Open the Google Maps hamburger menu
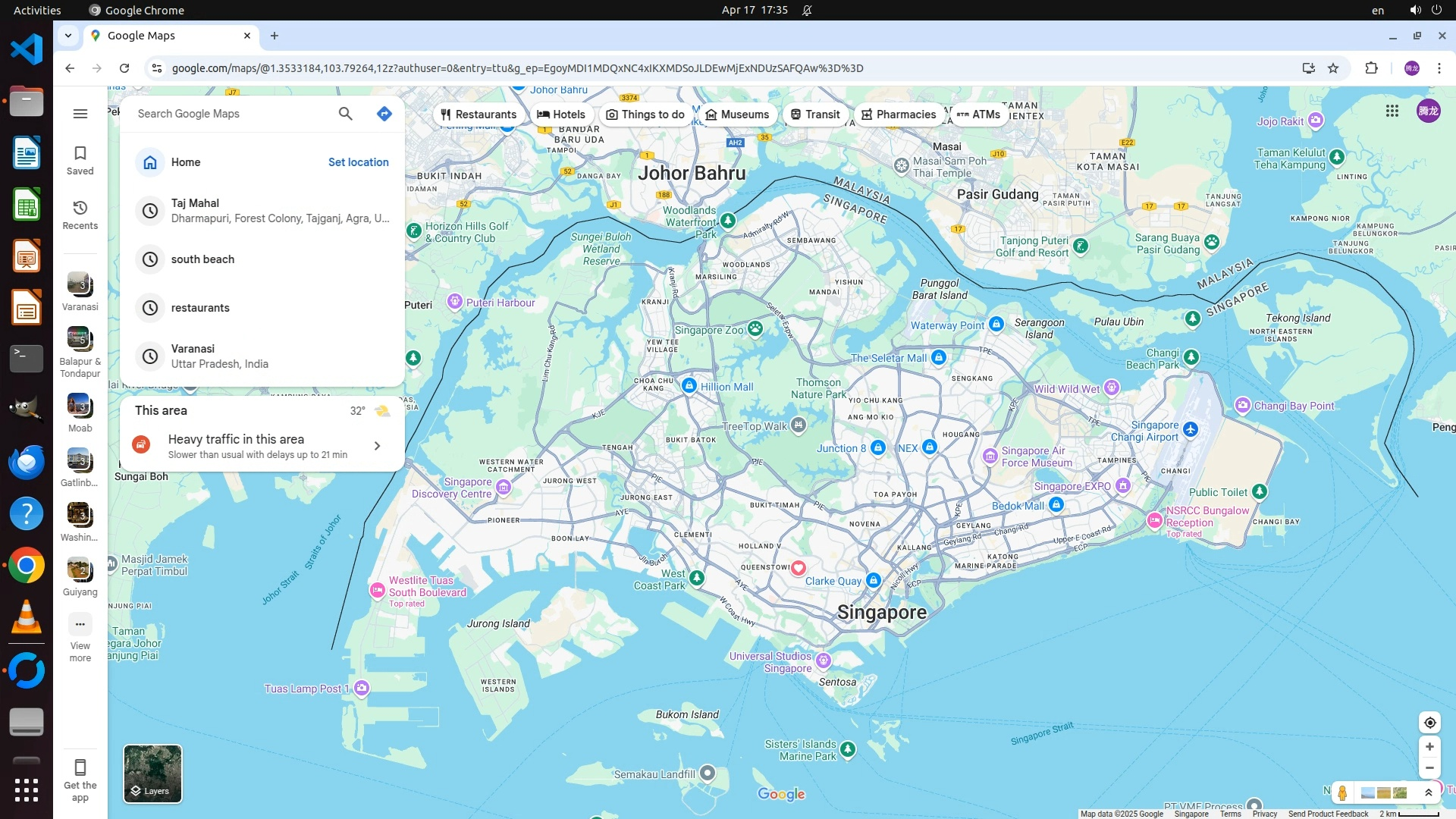The width and height of the screenshot is (1456, 819). (80, 114)
